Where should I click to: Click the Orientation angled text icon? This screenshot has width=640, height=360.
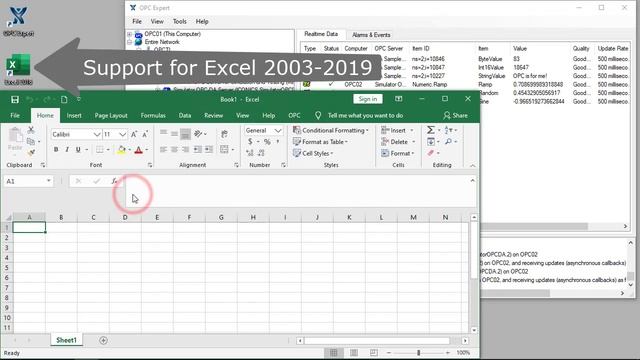pos(198,133)
